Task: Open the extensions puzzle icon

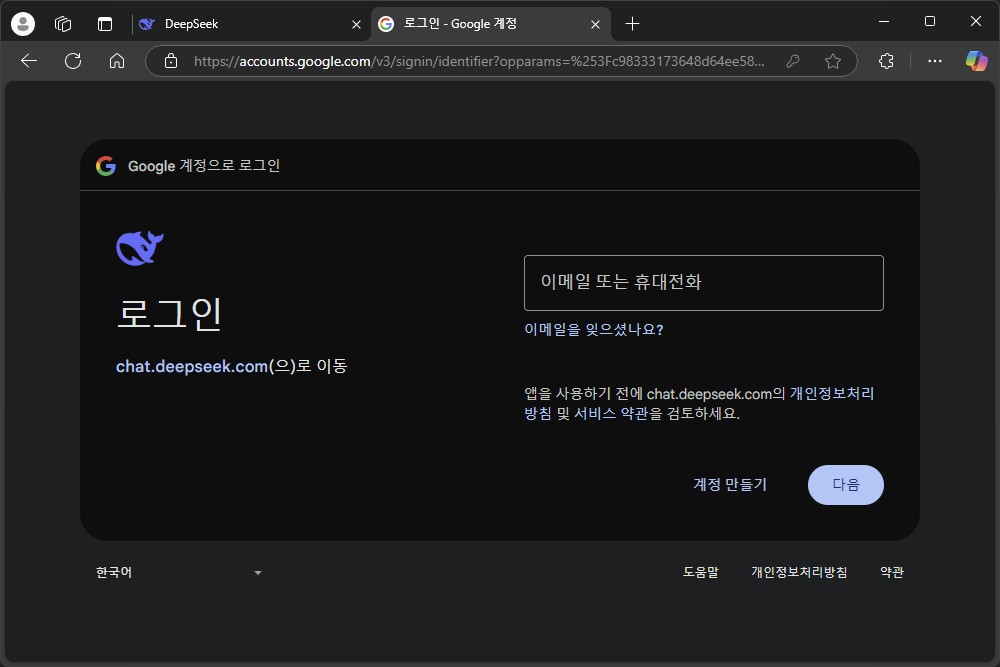Action: tap(886, 61)
